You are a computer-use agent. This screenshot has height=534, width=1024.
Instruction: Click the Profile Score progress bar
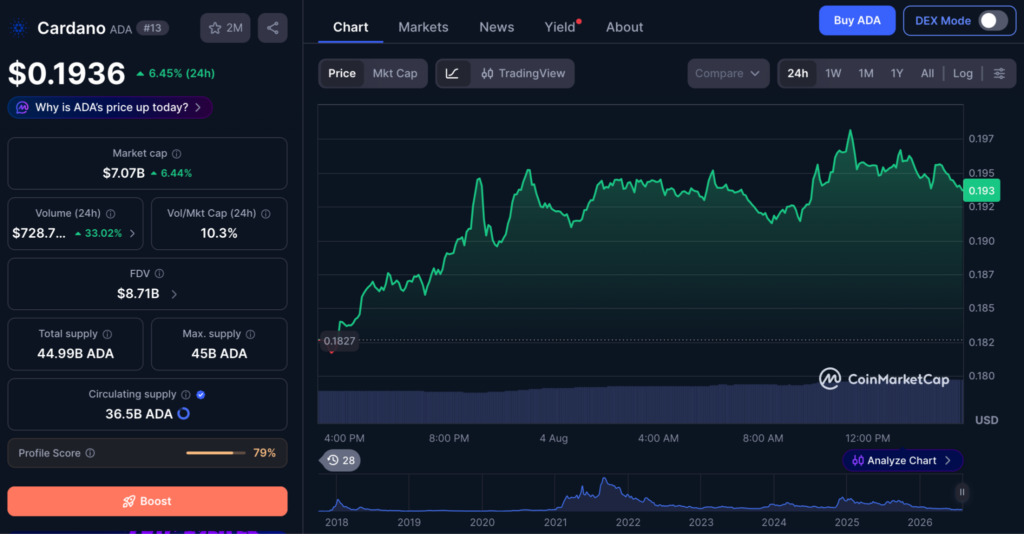(216, 453)
